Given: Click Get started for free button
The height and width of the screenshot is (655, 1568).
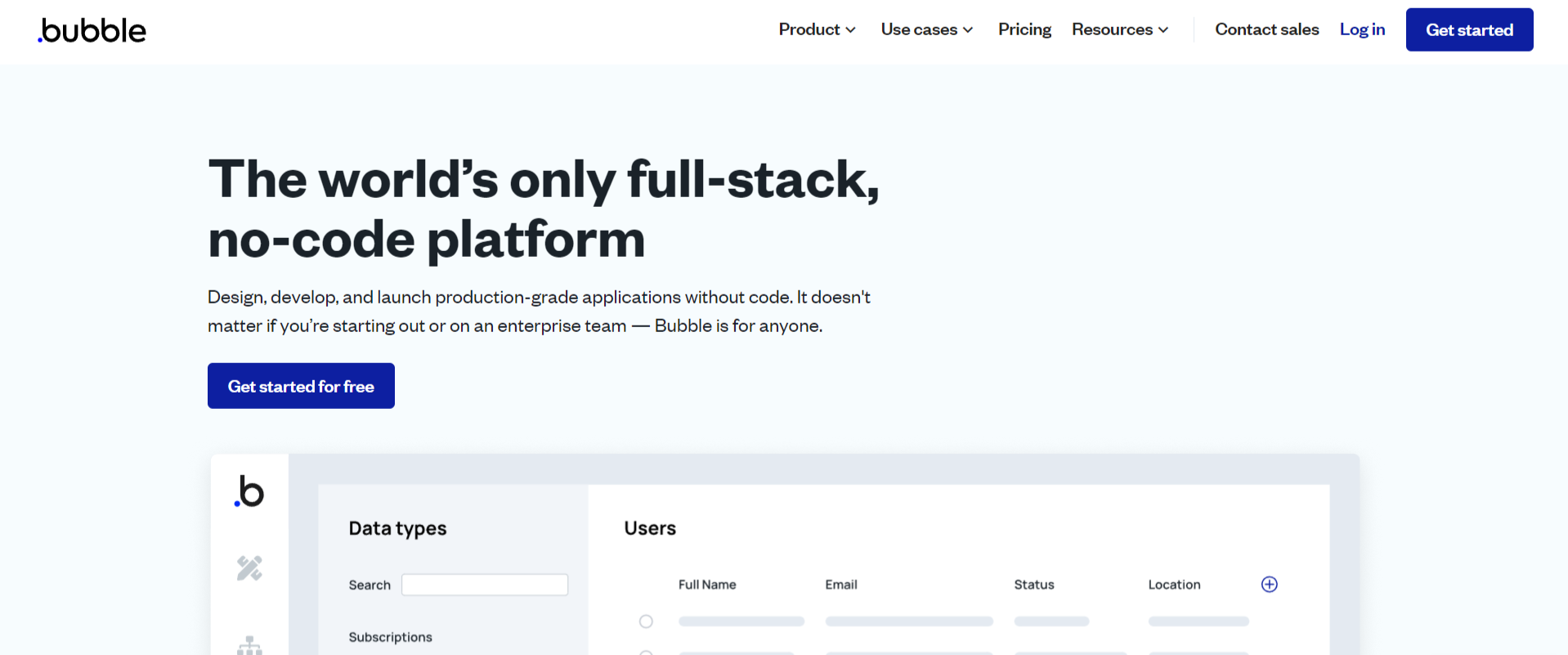Looking at the screenshot, I should pyautogui.click(x=301, y=386).
